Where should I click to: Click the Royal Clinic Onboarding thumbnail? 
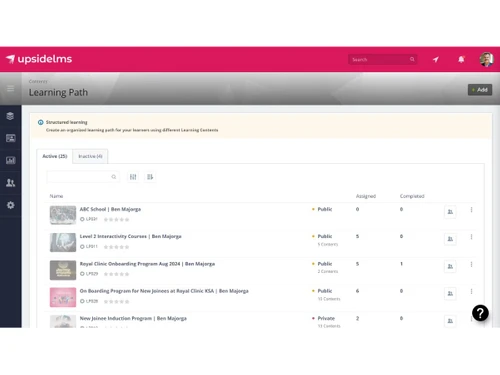pyautogui.click(x=63, y=270)
